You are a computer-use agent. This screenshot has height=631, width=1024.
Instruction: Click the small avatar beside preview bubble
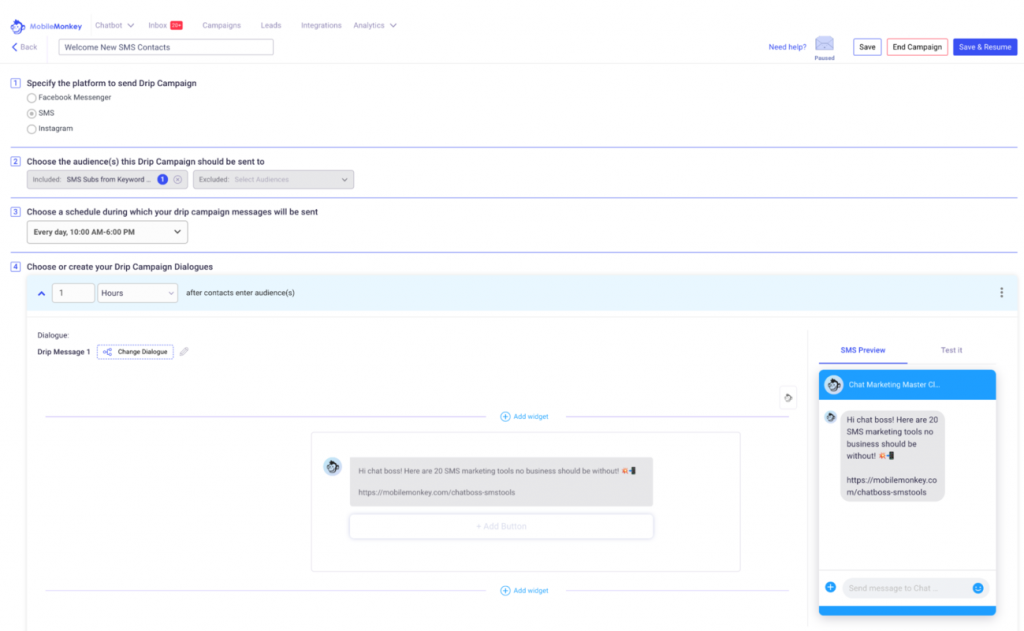click(831, 417)
